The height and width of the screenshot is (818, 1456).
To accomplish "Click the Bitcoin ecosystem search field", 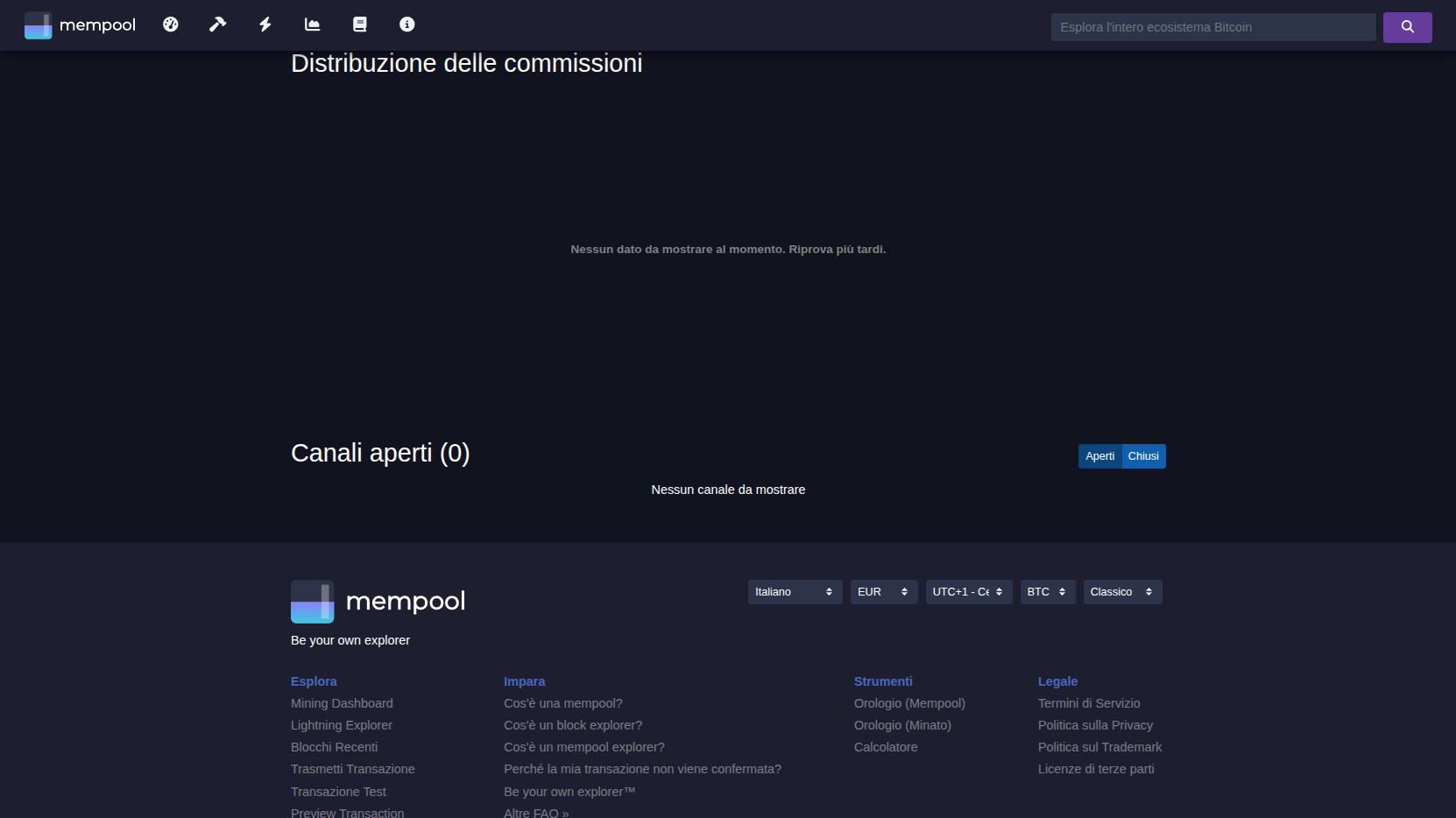I will click(x=1212, y=27).
